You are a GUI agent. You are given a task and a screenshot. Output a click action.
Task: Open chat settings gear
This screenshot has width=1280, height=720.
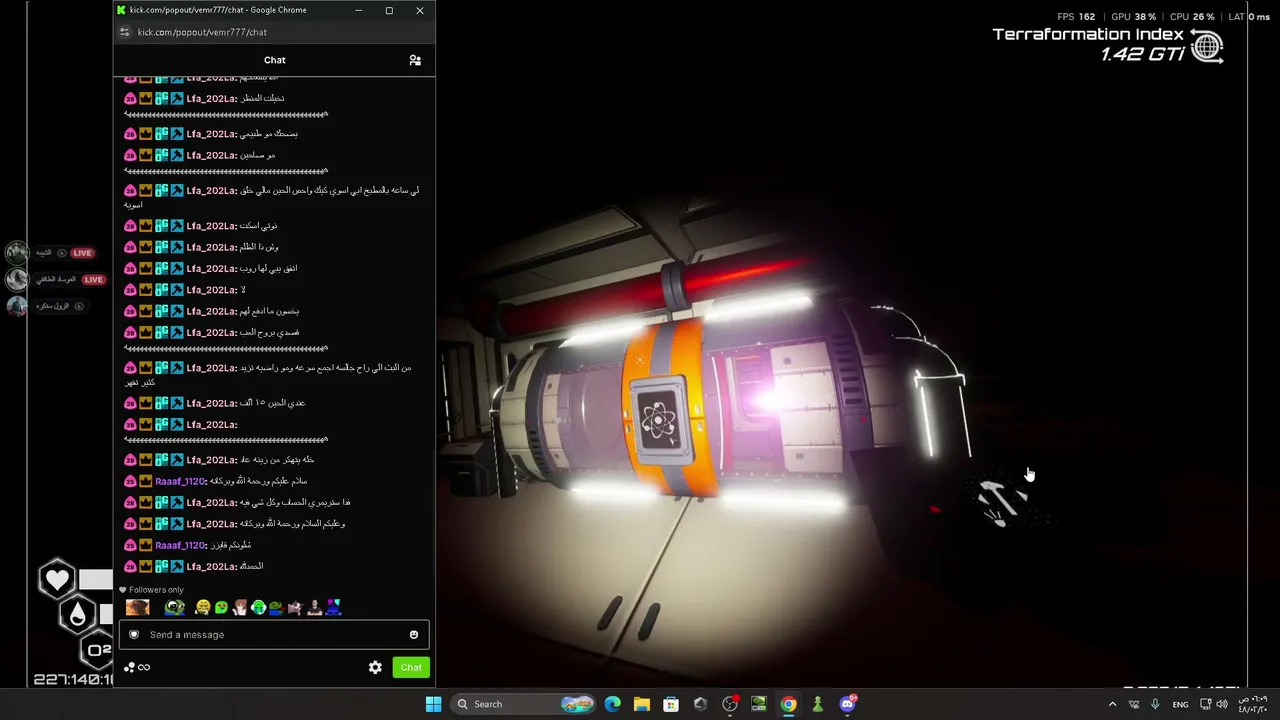pos(375,667)
